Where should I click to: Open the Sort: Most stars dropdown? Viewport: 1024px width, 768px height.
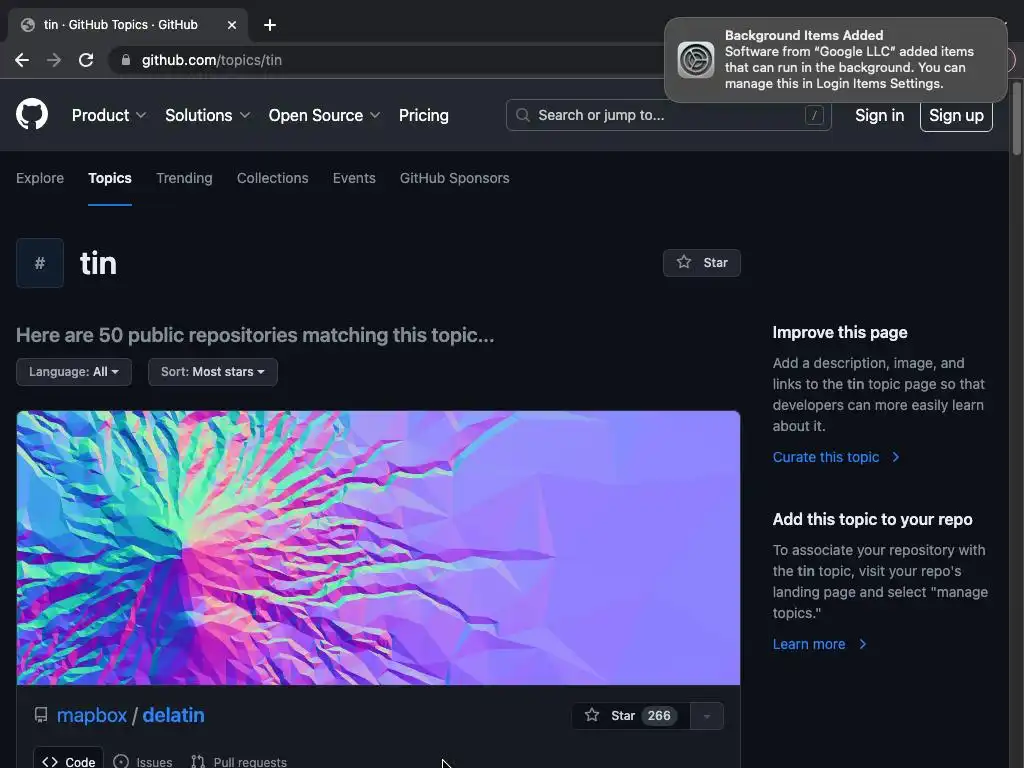coord(213,372)
